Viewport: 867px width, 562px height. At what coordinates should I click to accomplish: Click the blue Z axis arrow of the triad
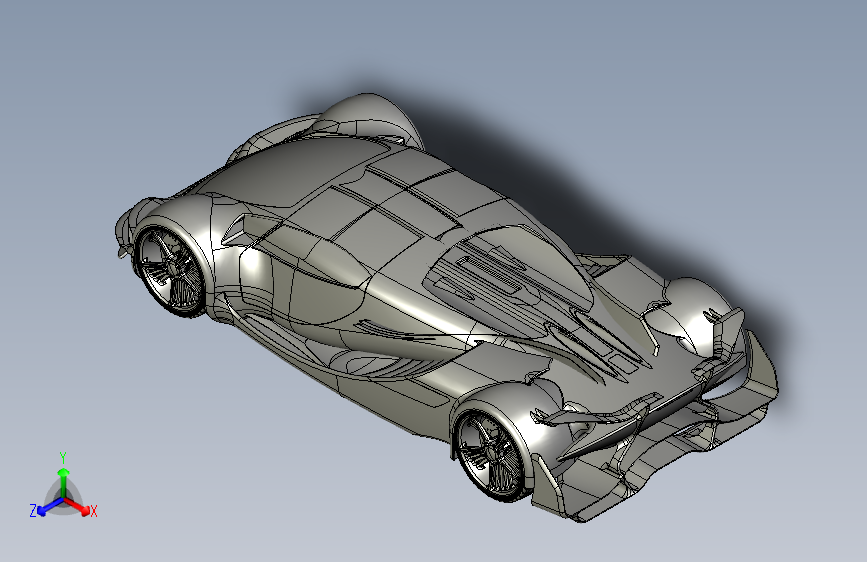pyautogui.click(x=50, y=506)
